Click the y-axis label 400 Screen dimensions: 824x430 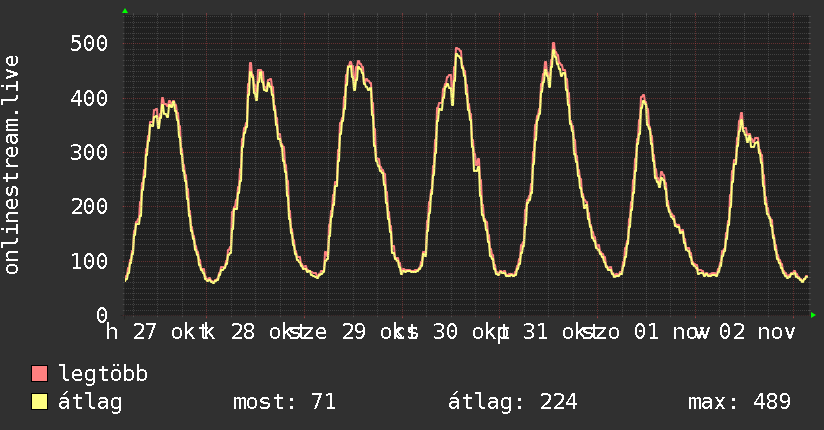[89, 98]
